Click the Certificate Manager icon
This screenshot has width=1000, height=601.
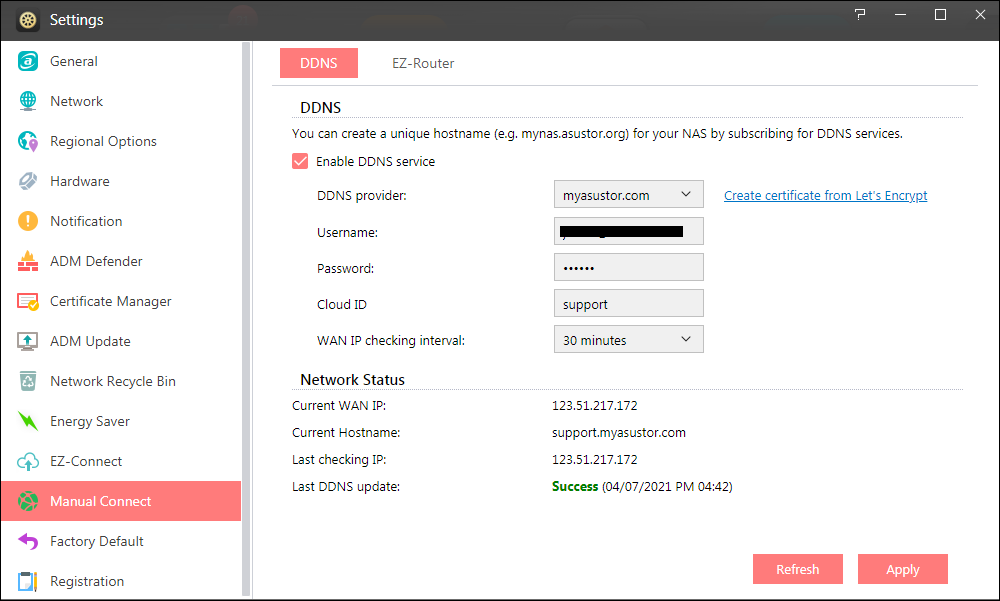tap(27, 301)
